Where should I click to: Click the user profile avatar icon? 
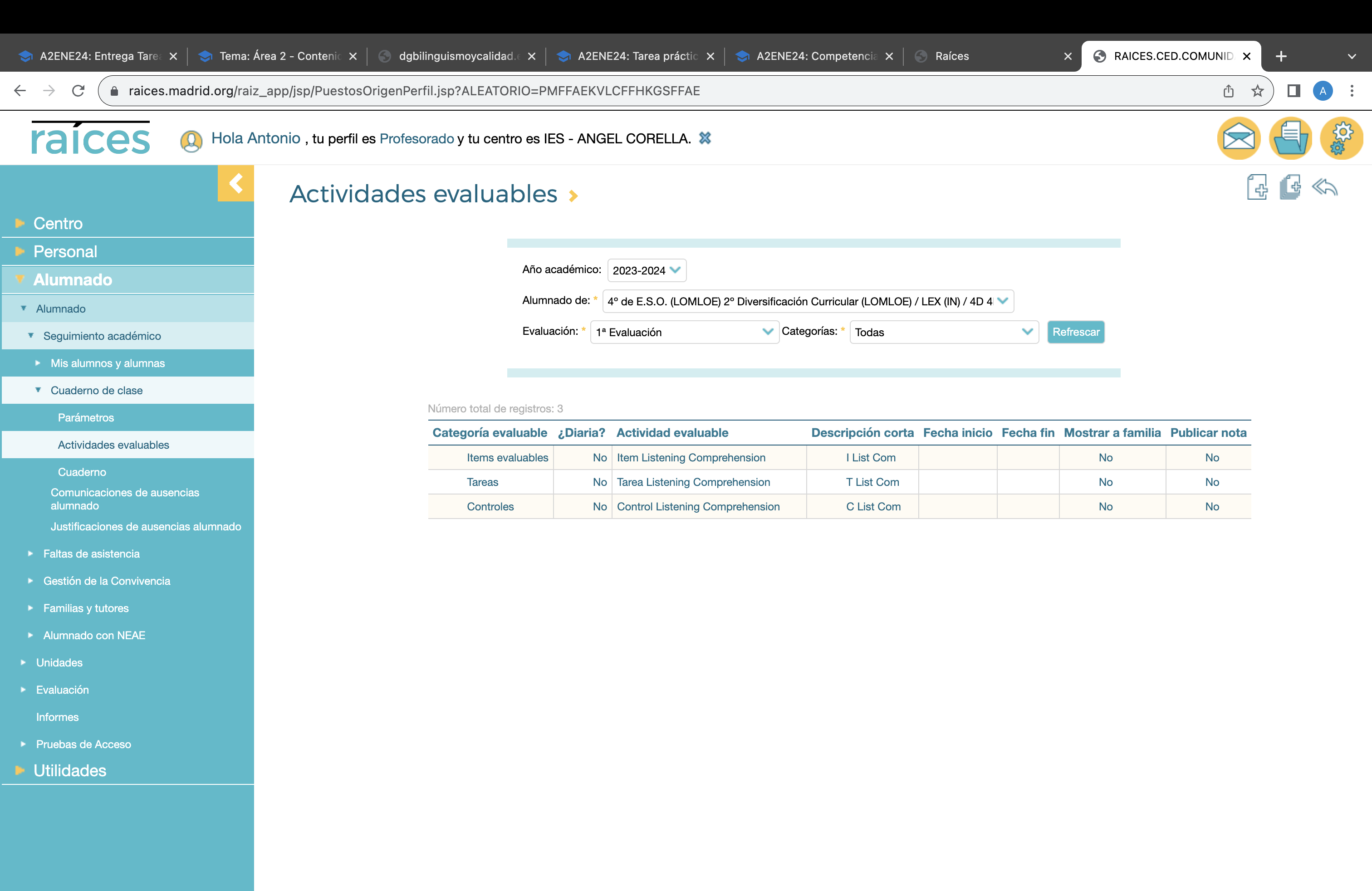tap(191, 141)
